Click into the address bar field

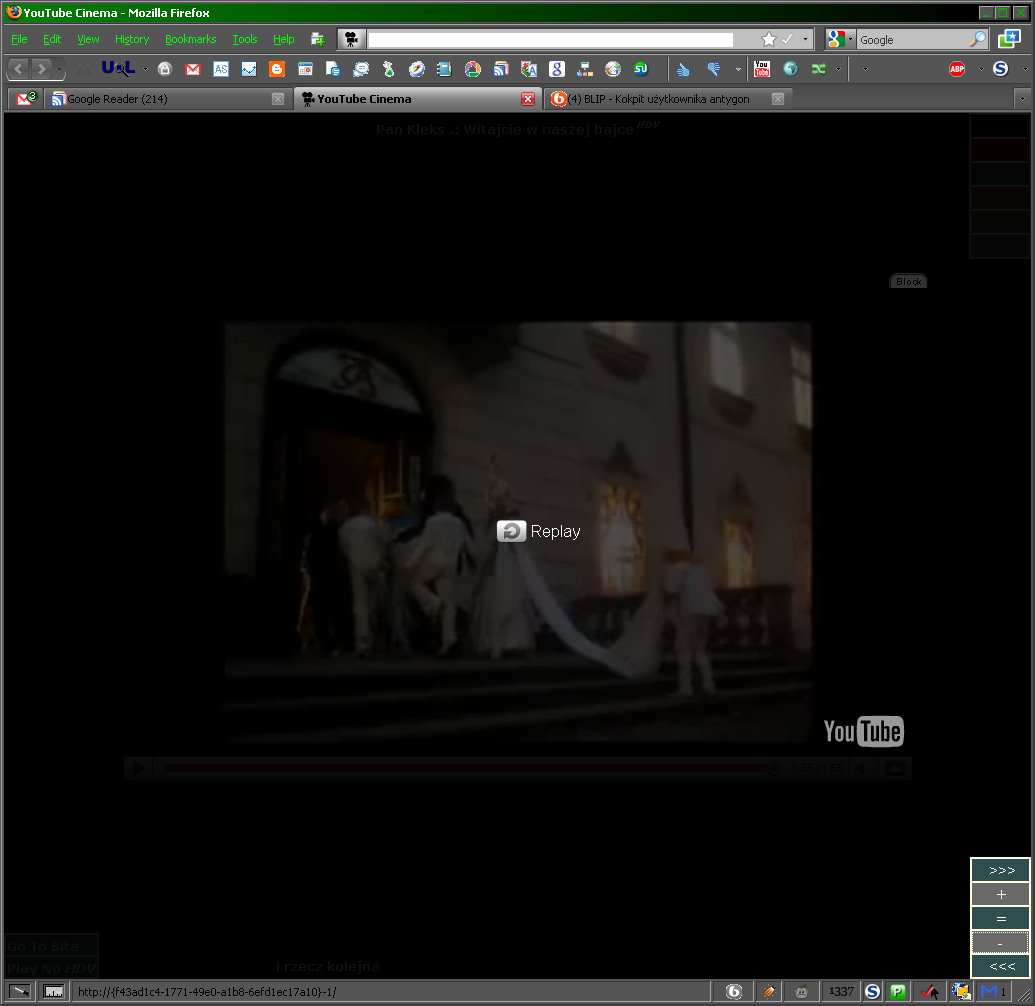550,40
